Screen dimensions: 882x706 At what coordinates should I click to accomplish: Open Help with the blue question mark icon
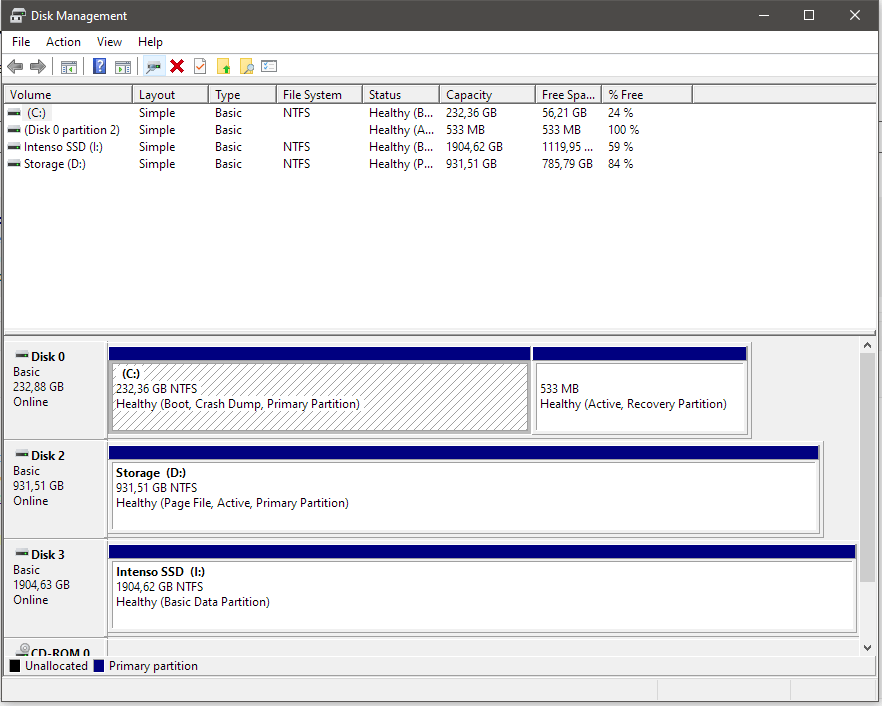[x=100, y=66]
